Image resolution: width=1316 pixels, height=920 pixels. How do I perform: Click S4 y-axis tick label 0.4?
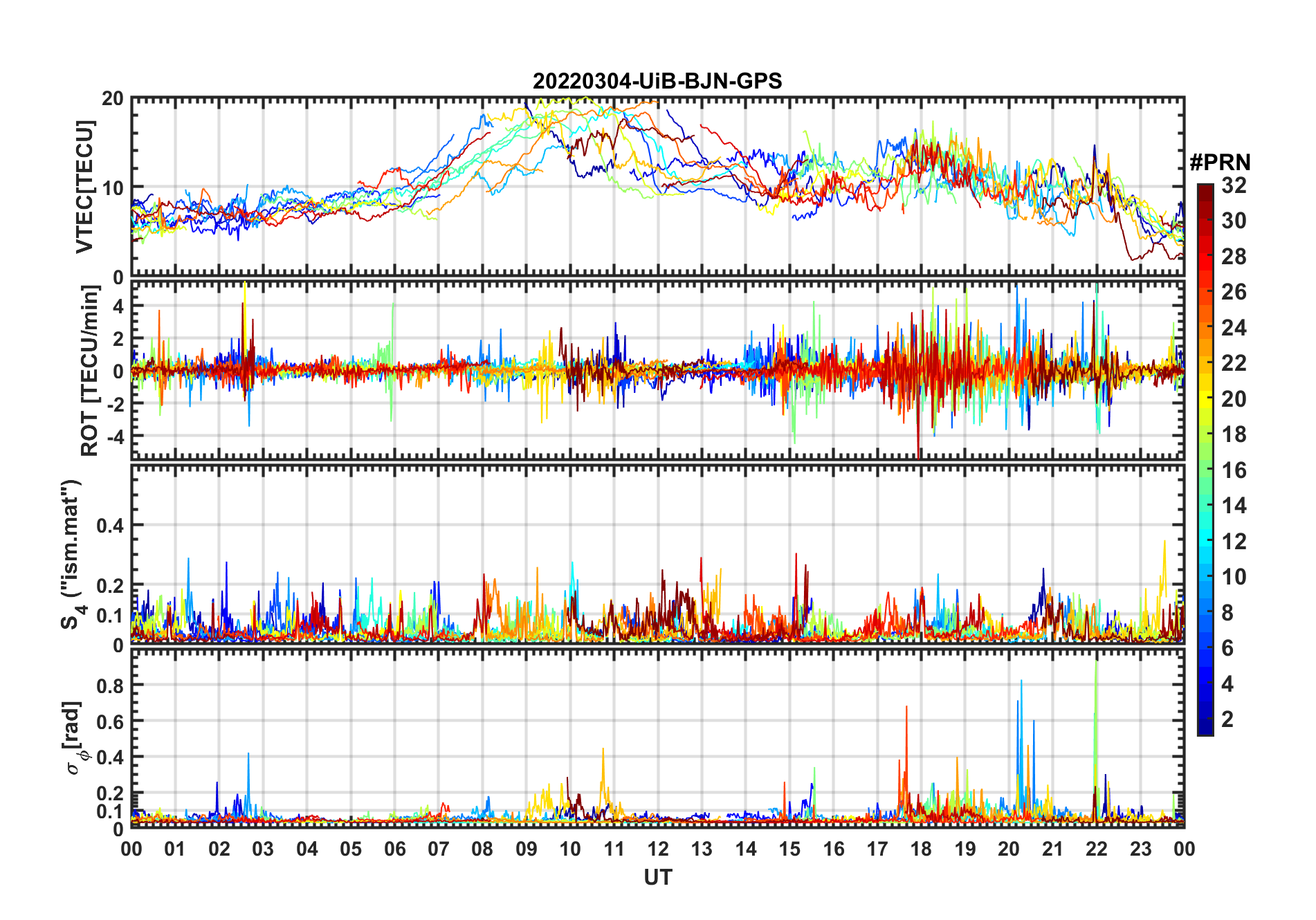pyautogui.click(x=111, y=525)
